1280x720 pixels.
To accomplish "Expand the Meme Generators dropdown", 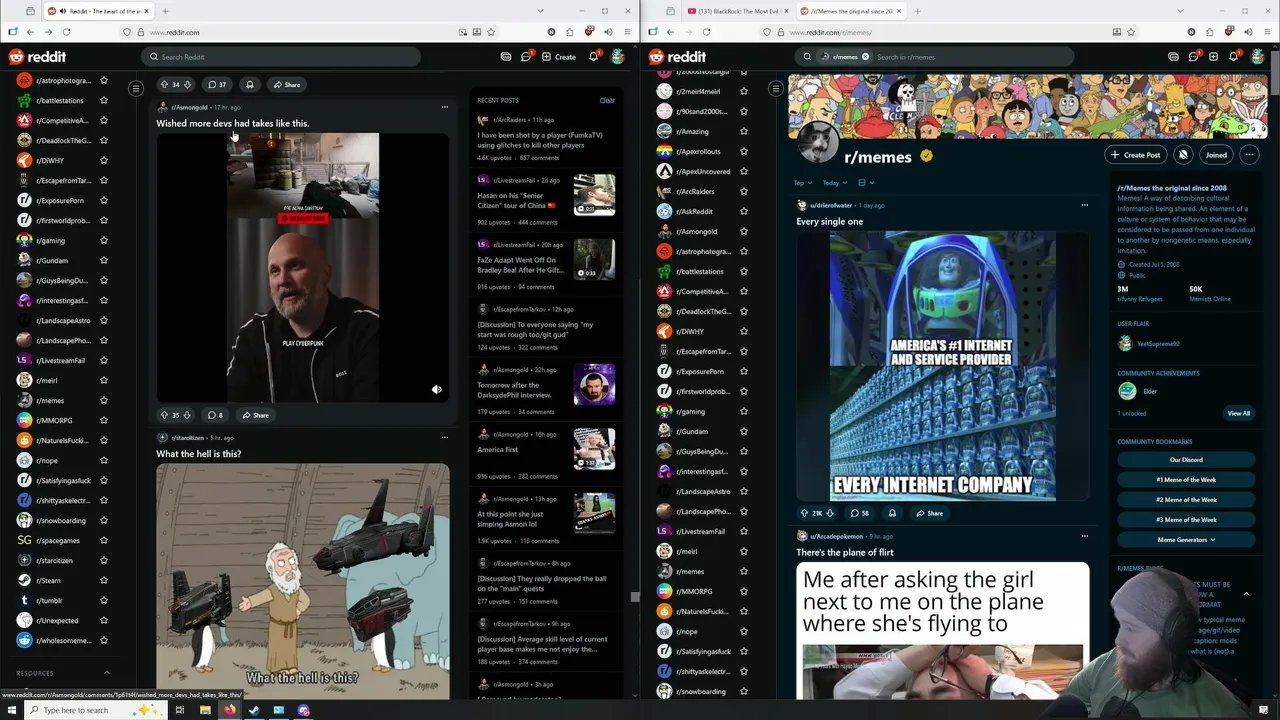I will coord(1186,540).
